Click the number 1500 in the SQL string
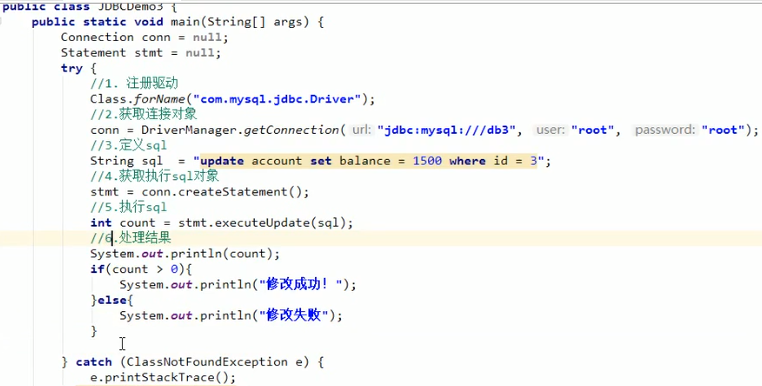762x386 pixels. 427,161
